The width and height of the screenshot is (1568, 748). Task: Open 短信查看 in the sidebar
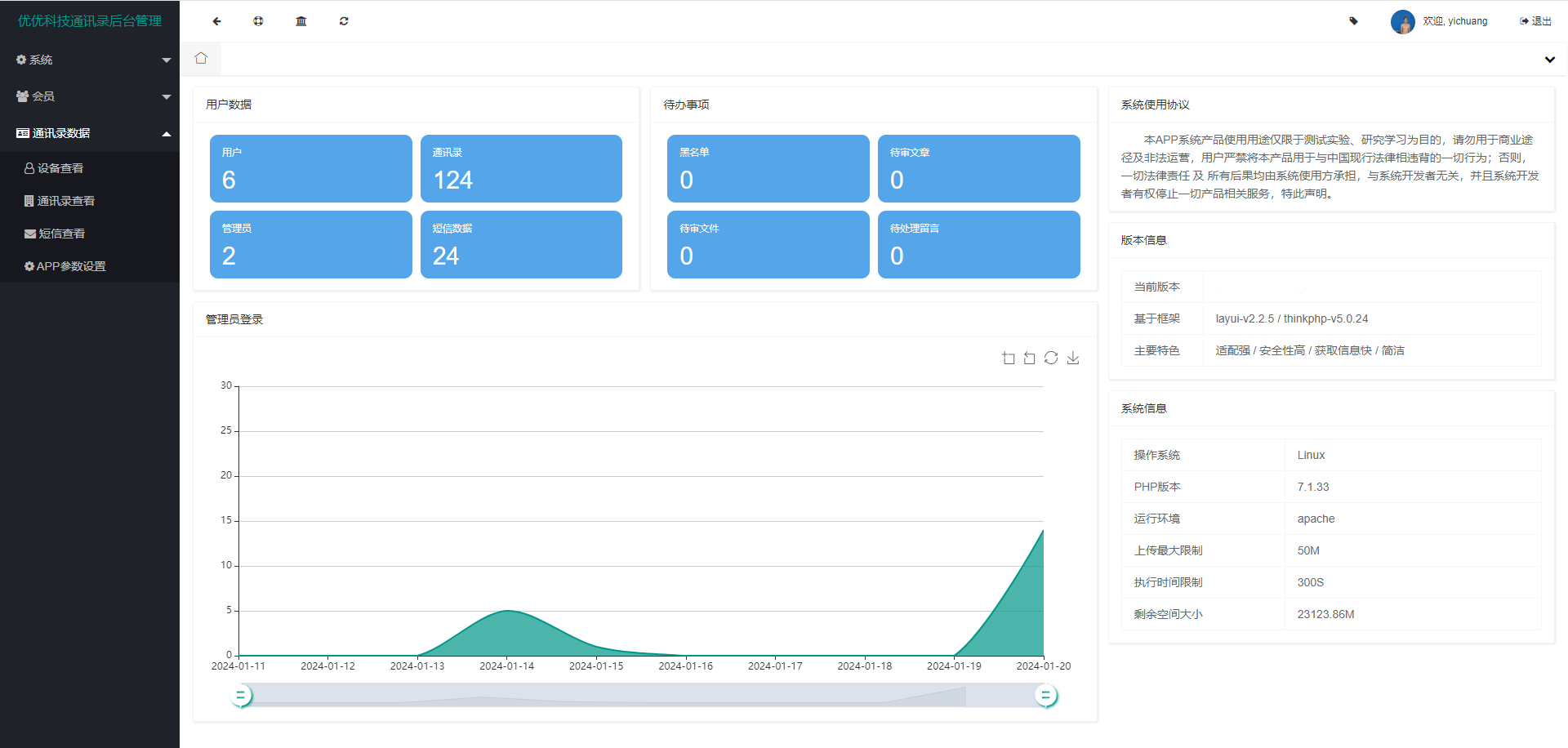tap(61, 234)
